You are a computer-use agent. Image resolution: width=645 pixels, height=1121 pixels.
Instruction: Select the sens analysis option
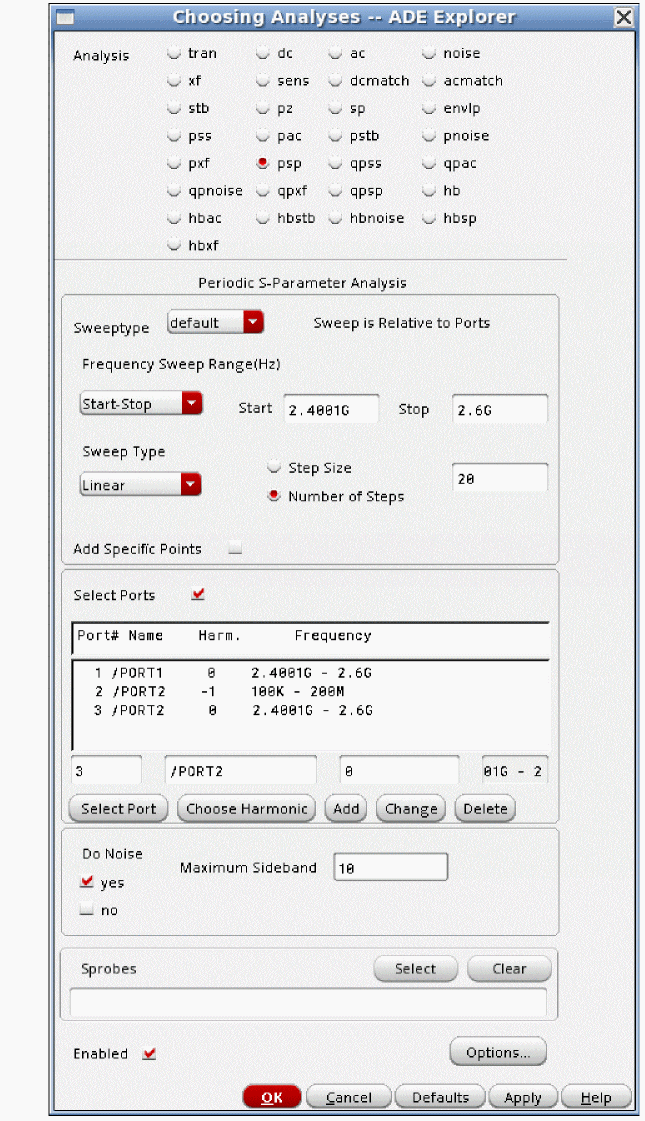(x=263, y=81)
